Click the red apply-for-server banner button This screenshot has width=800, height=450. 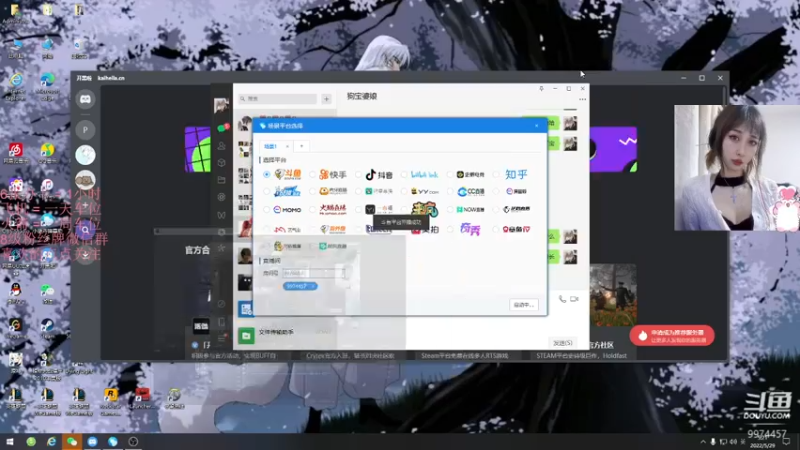[x=672, y=336]
